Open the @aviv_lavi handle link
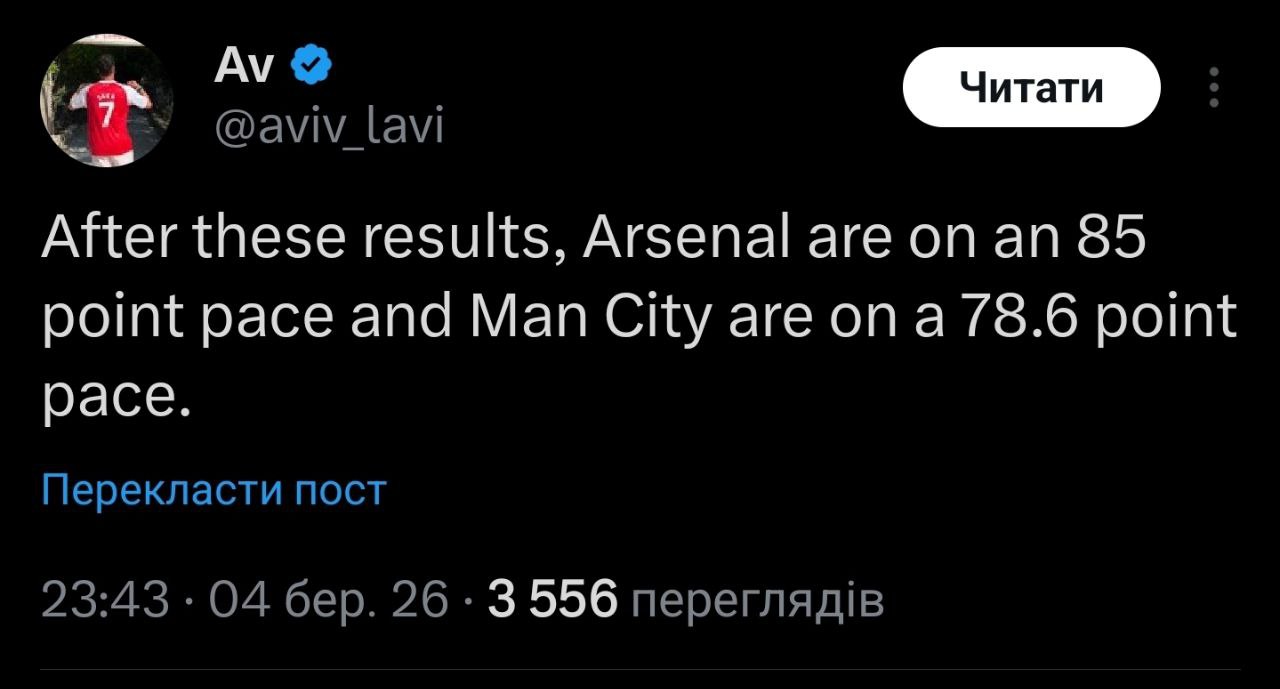Image resolution: width=1280 pixels, height=689 pixels. (329, 126)
